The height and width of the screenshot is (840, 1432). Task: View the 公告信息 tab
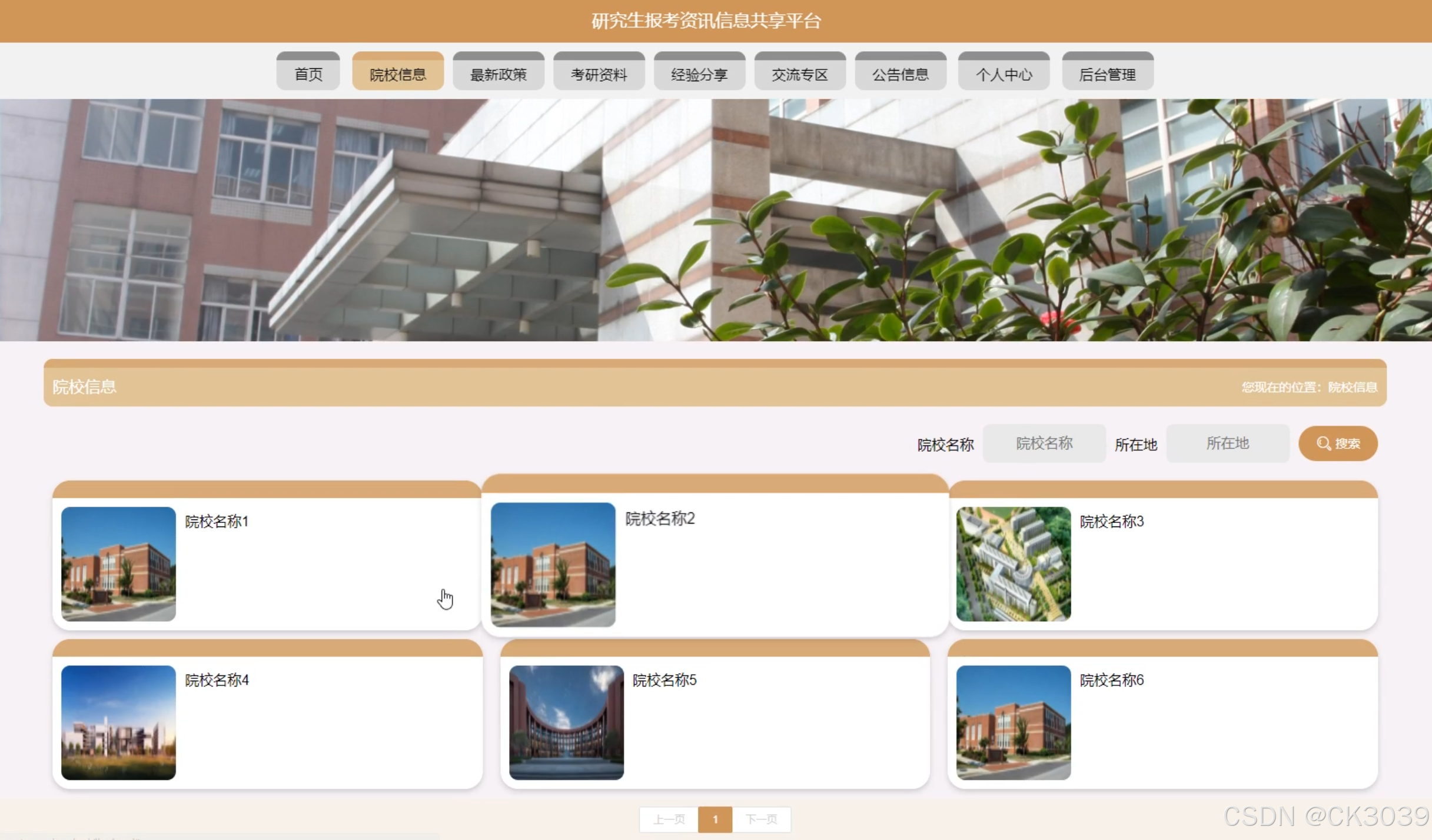(x=901, y=74)
